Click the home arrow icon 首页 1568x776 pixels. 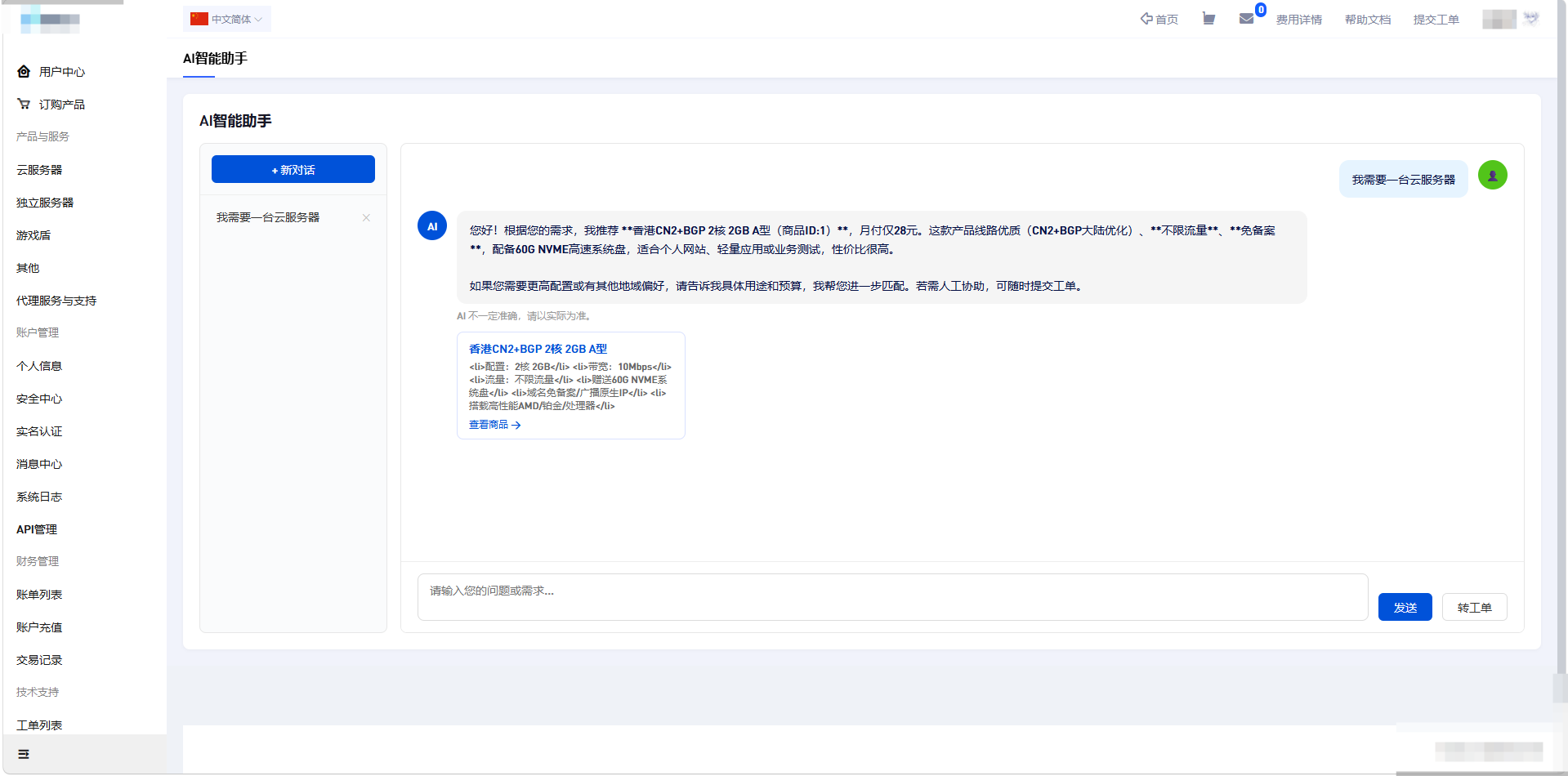tap(1146, 19)
